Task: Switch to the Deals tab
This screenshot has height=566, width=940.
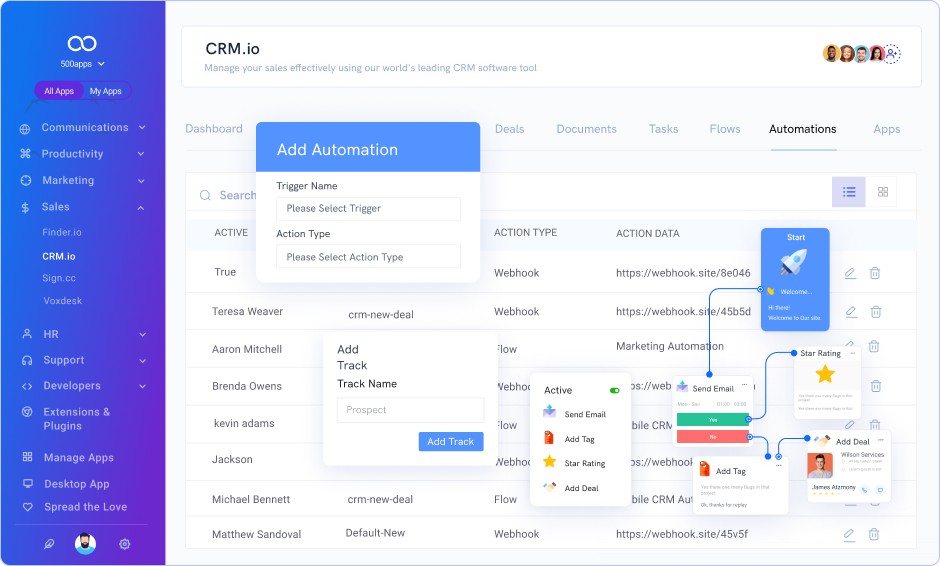Action: point(510,129)
